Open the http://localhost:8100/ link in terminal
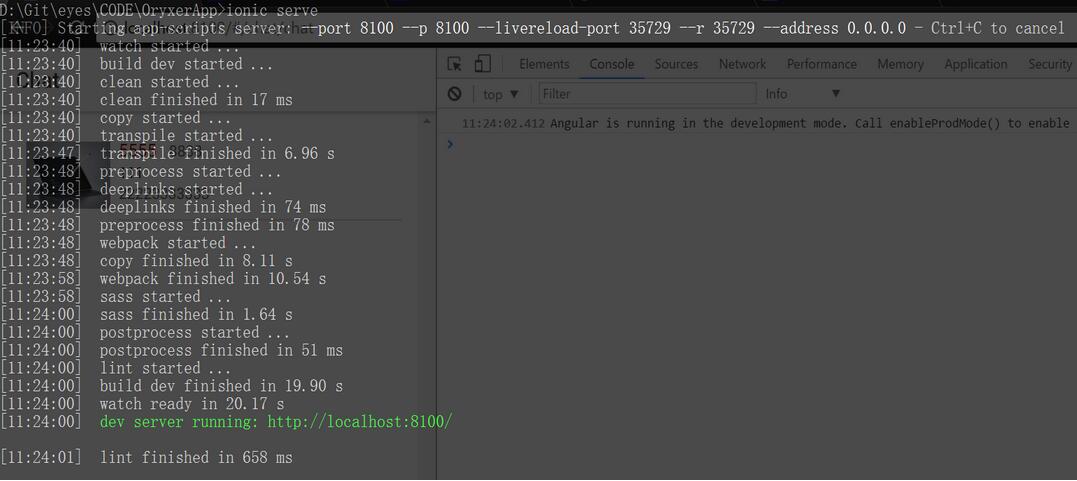The height and width of the screenshot is (481, 1077). point(360,422)
